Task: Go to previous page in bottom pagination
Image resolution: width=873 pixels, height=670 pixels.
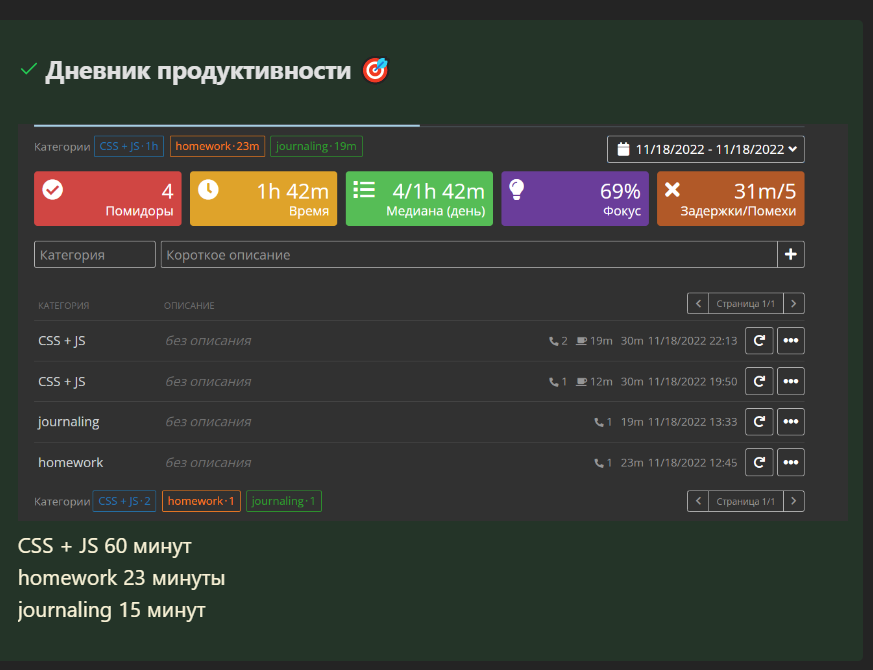Action: pyautogui.click(x=698, y=501)
